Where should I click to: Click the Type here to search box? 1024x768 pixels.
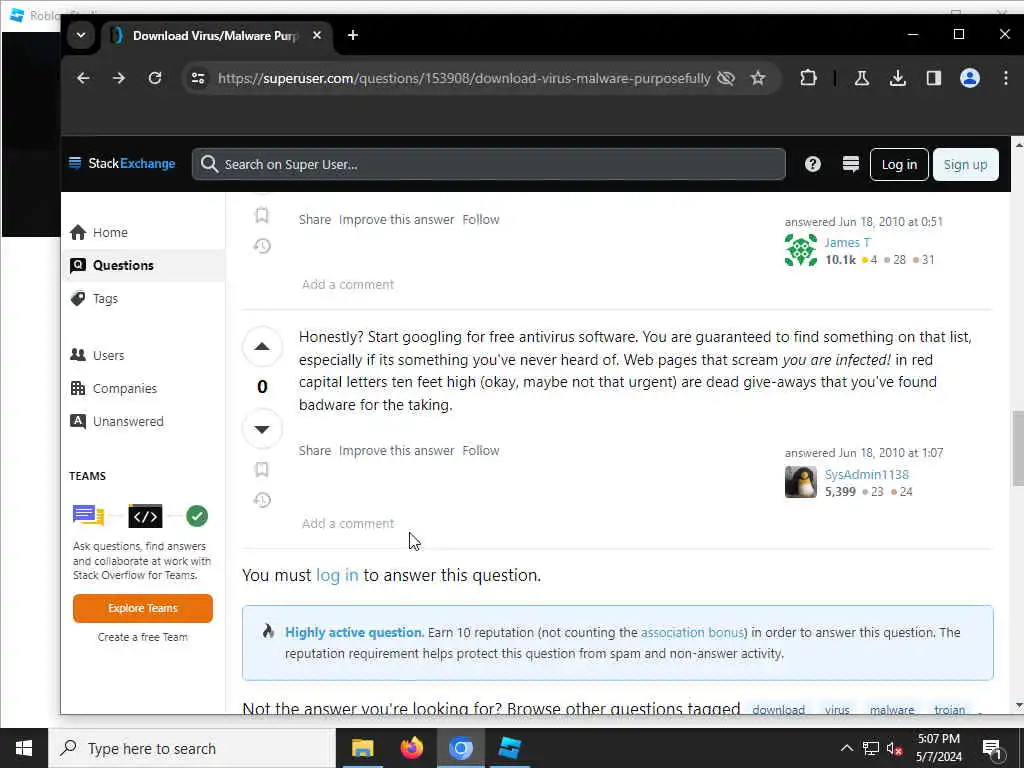coord(192,748)
